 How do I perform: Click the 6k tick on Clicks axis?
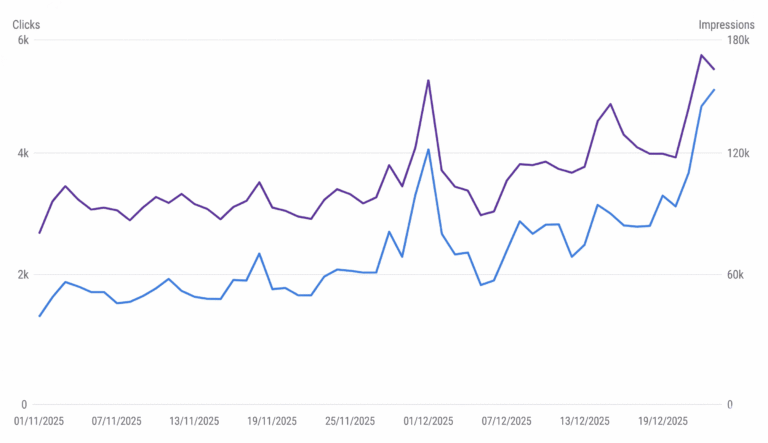tap(24, 40)
